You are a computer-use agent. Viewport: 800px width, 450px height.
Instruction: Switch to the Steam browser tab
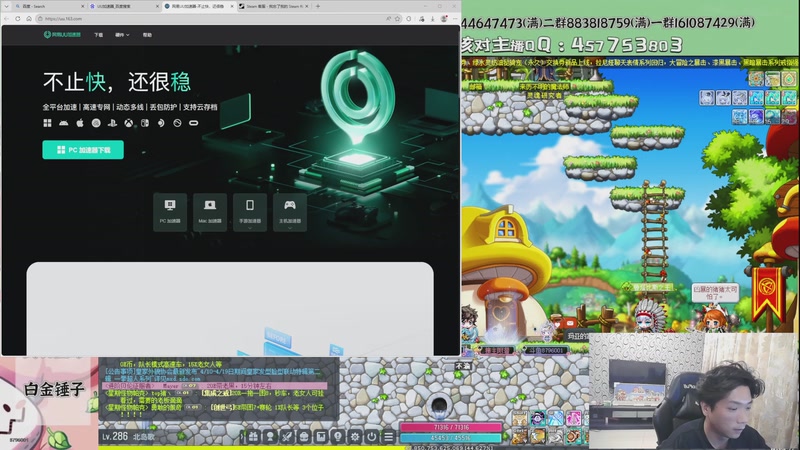click(274, 6)
